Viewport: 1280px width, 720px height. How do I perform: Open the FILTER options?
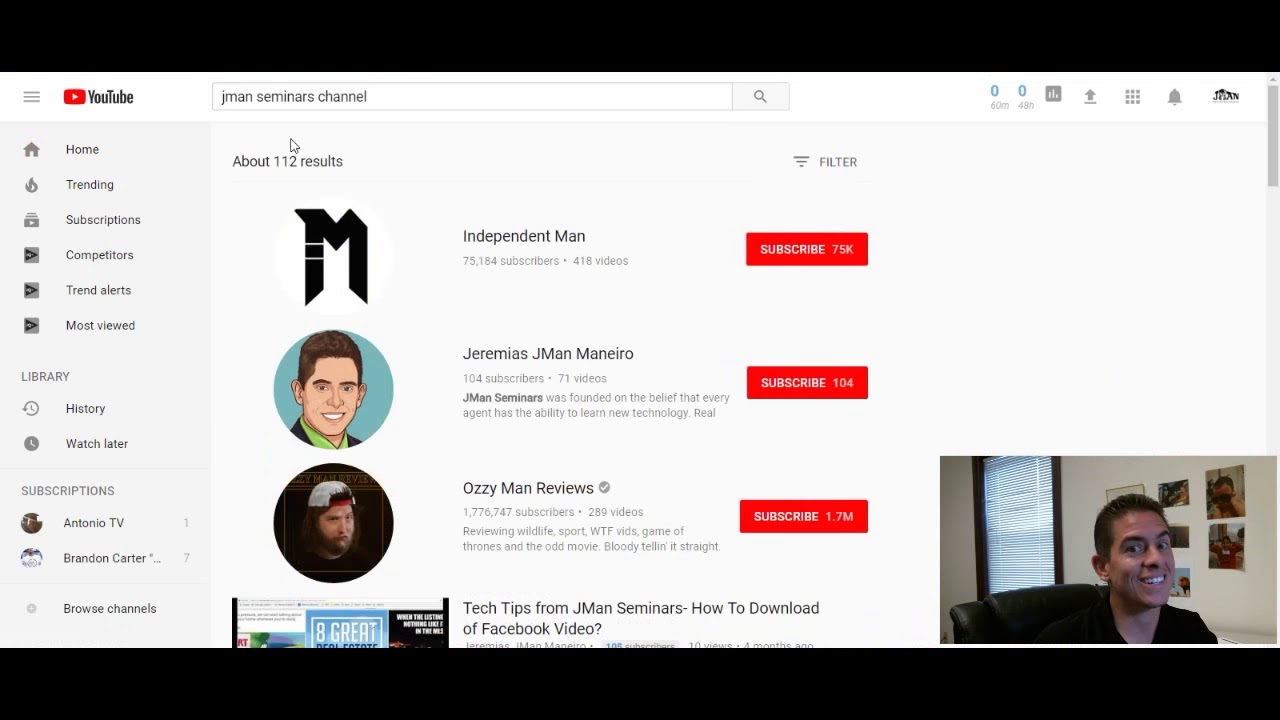pyautogui.click(x=825, y=162)
